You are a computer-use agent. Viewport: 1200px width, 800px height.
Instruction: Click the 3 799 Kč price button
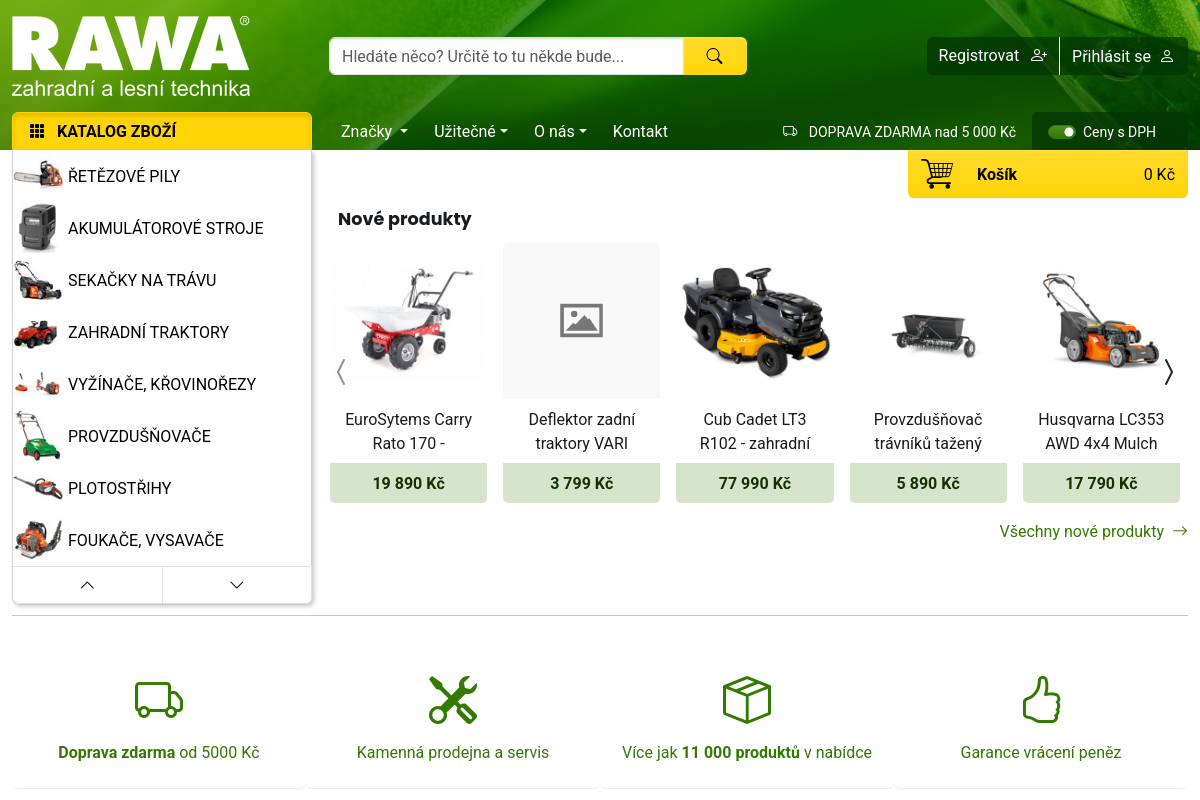click(x=582, y=483)
